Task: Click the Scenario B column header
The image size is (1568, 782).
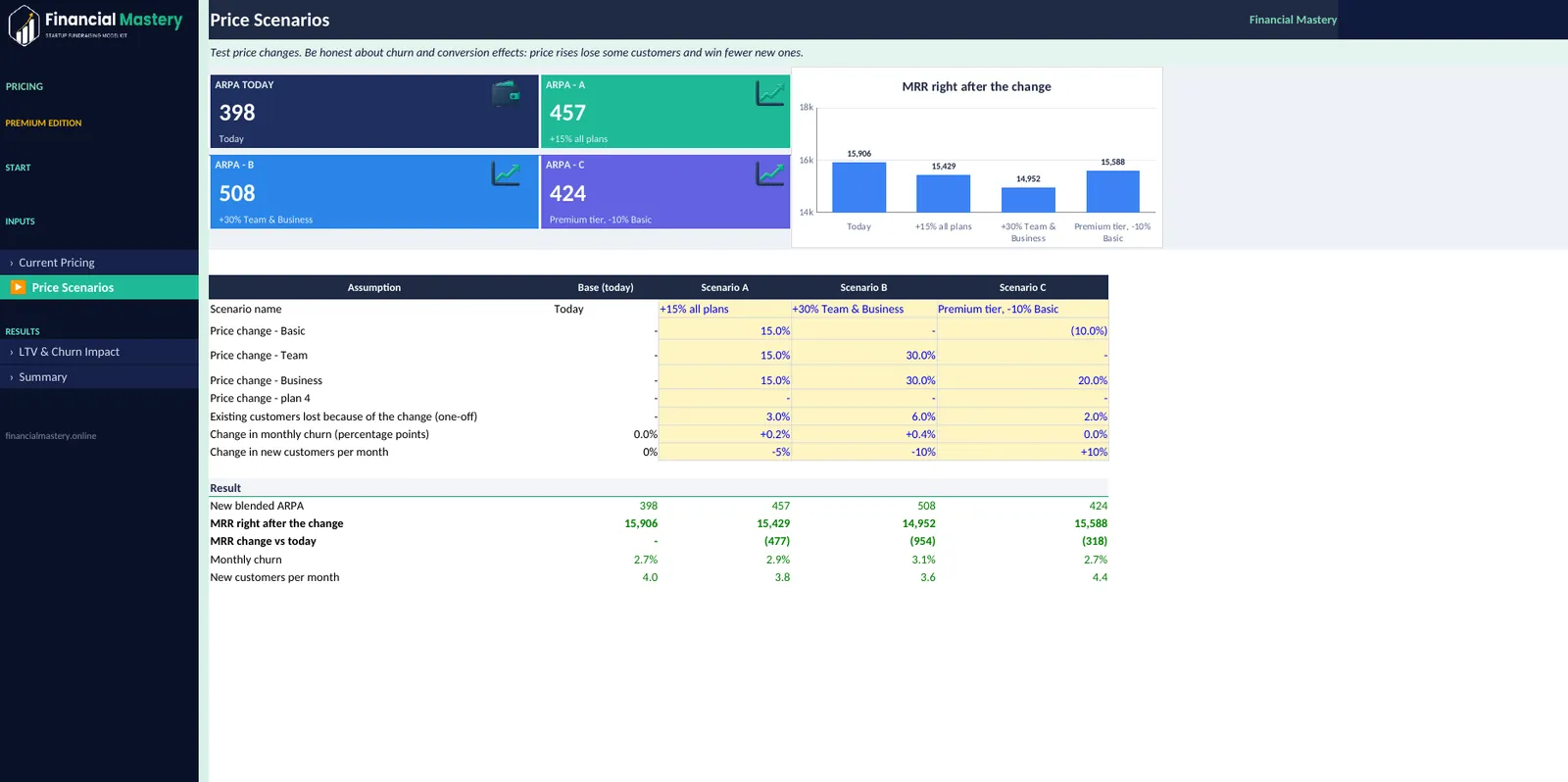Action: [863, 287]
